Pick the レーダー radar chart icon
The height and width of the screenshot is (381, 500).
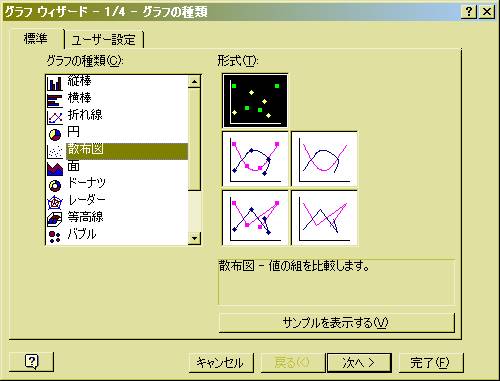coord(55,203)
